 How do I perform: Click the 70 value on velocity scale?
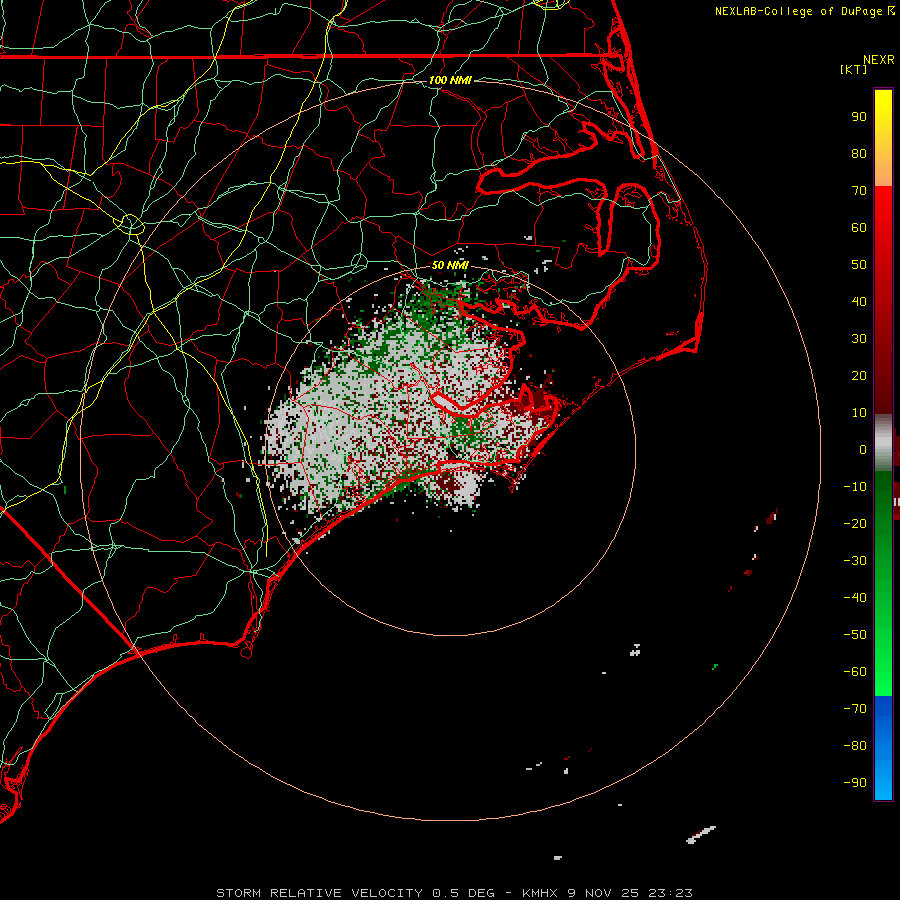(x=859, y=191)
